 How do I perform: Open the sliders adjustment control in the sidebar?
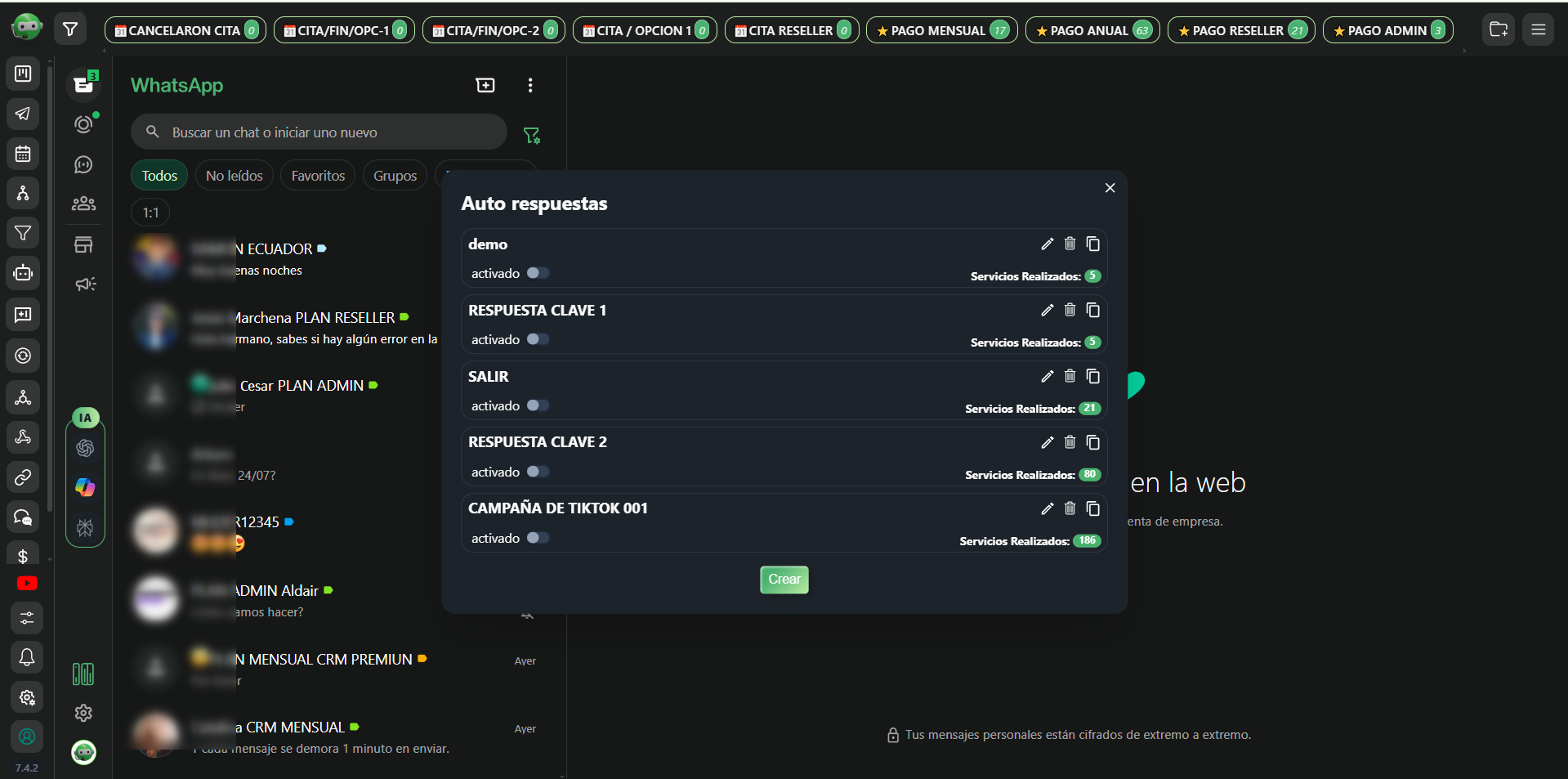pos(26,619)
